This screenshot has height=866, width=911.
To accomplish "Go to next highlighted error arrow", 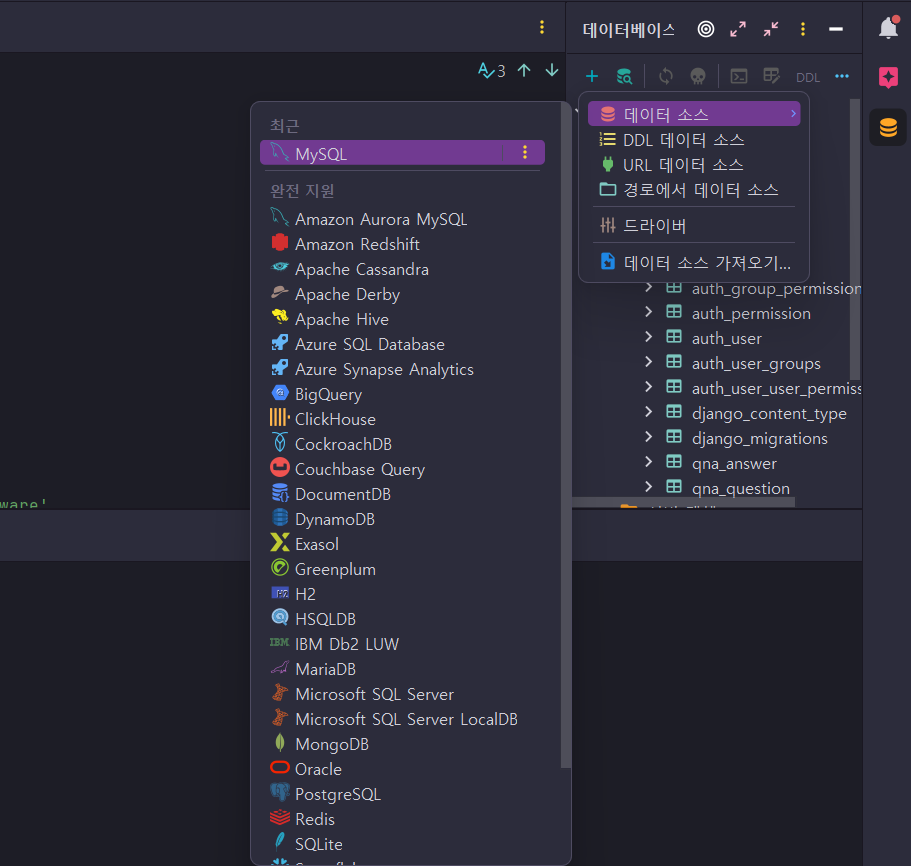I will (x=552, y=71).
